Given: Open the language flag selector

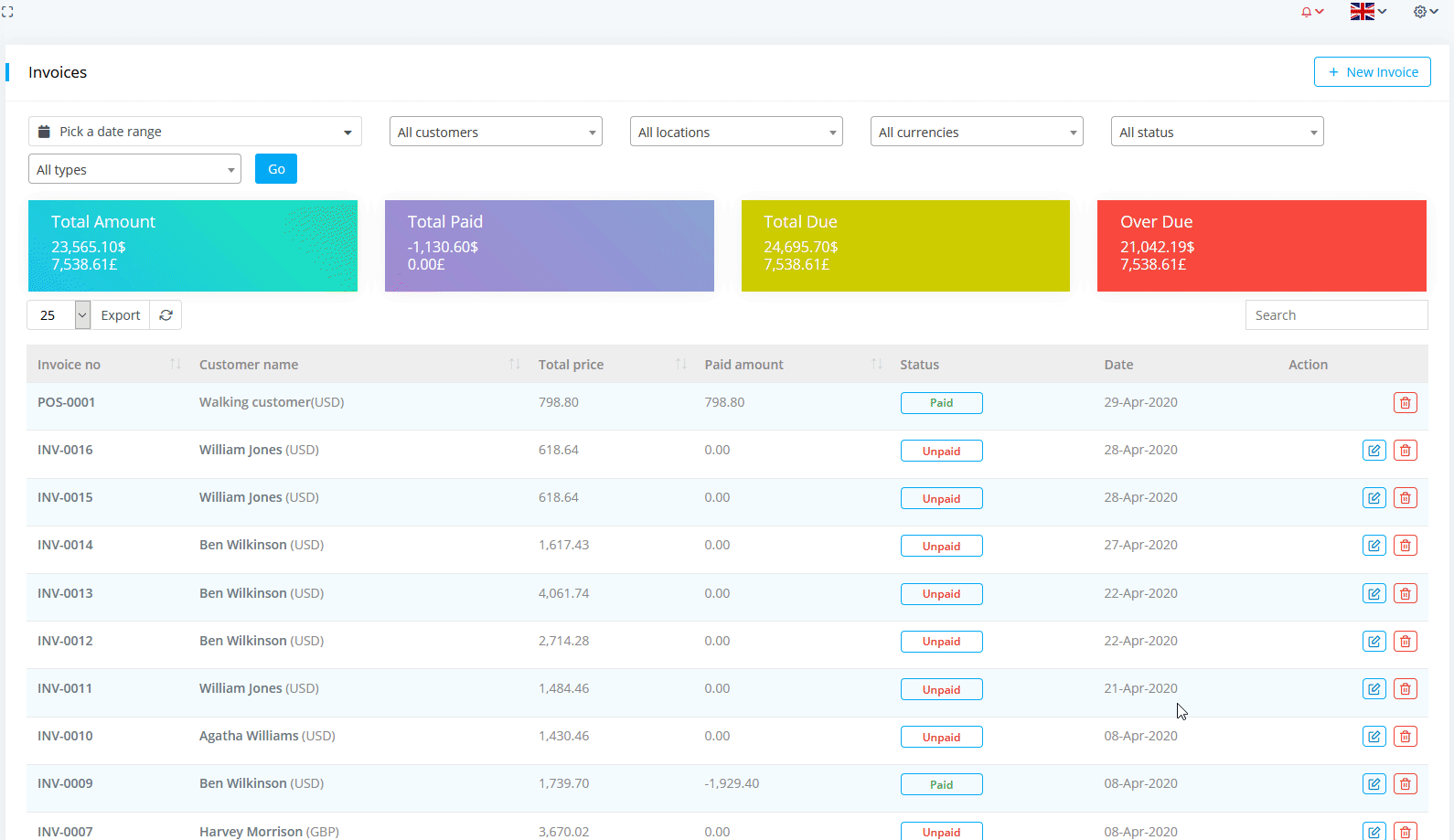Looking at the screenshot, I should tap(1367, 12).
